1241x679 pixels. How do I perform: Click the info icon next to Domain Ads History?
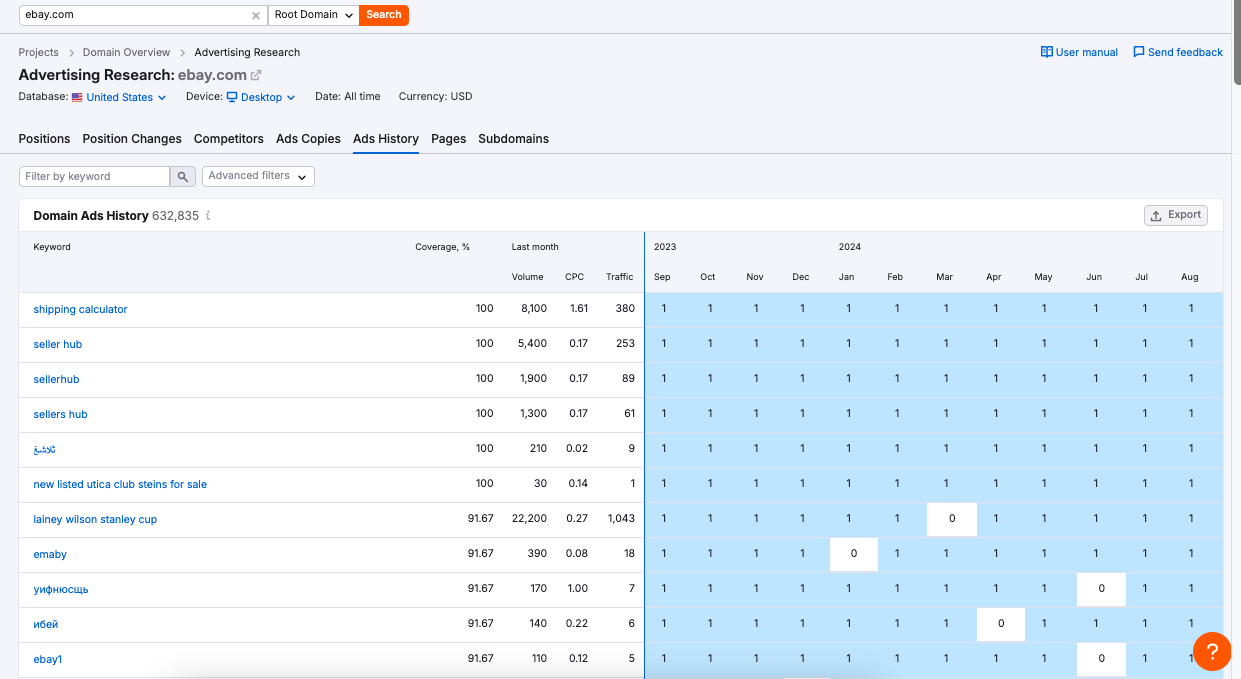208,215
